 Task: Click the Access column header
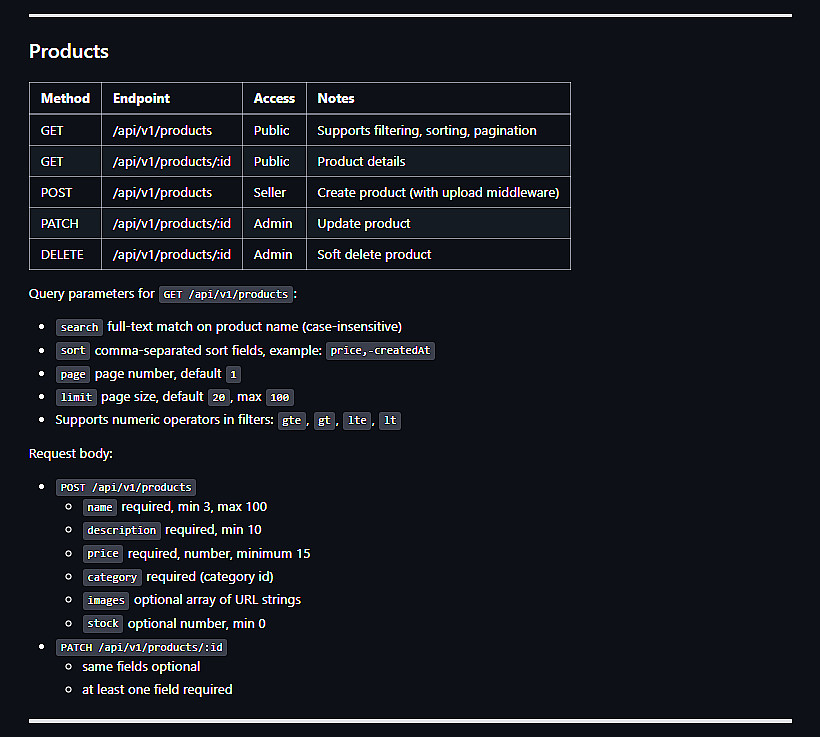pyautogui.click(x=274, y=99)
